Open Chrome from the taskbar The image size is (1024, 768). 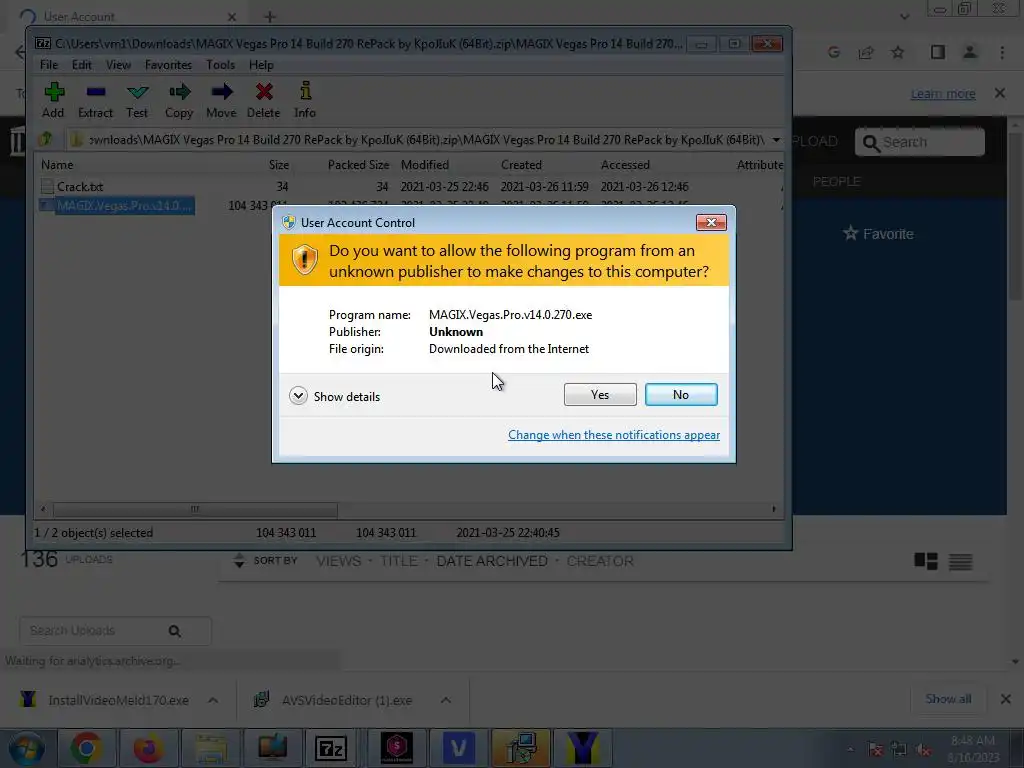click(x=86, y=748)
